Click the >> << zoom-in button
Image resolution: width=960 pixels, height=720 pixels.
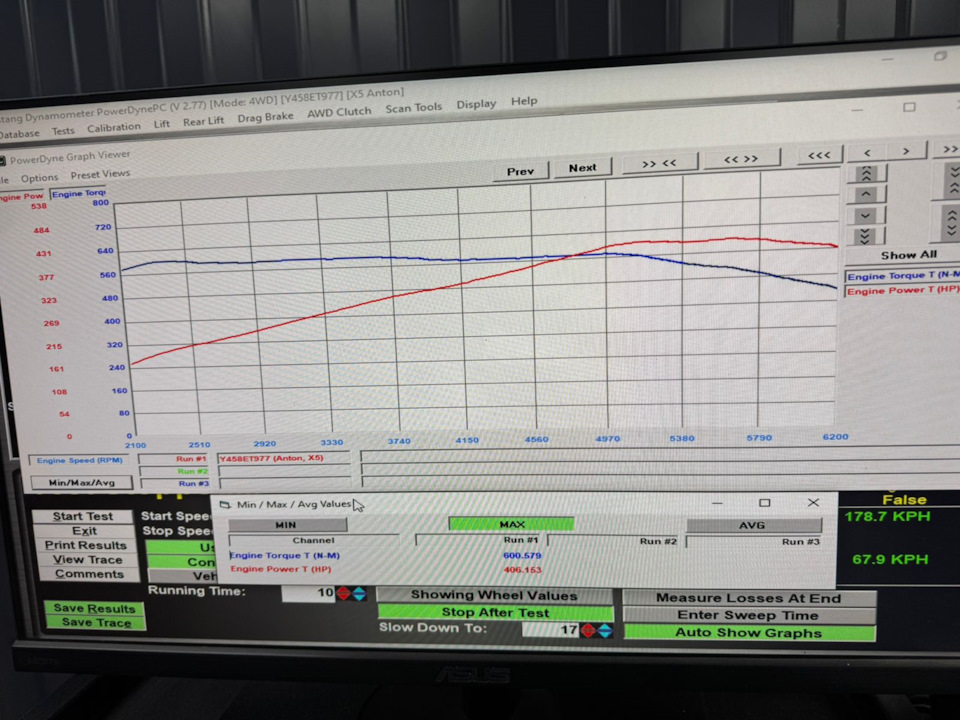coord(659,163)
